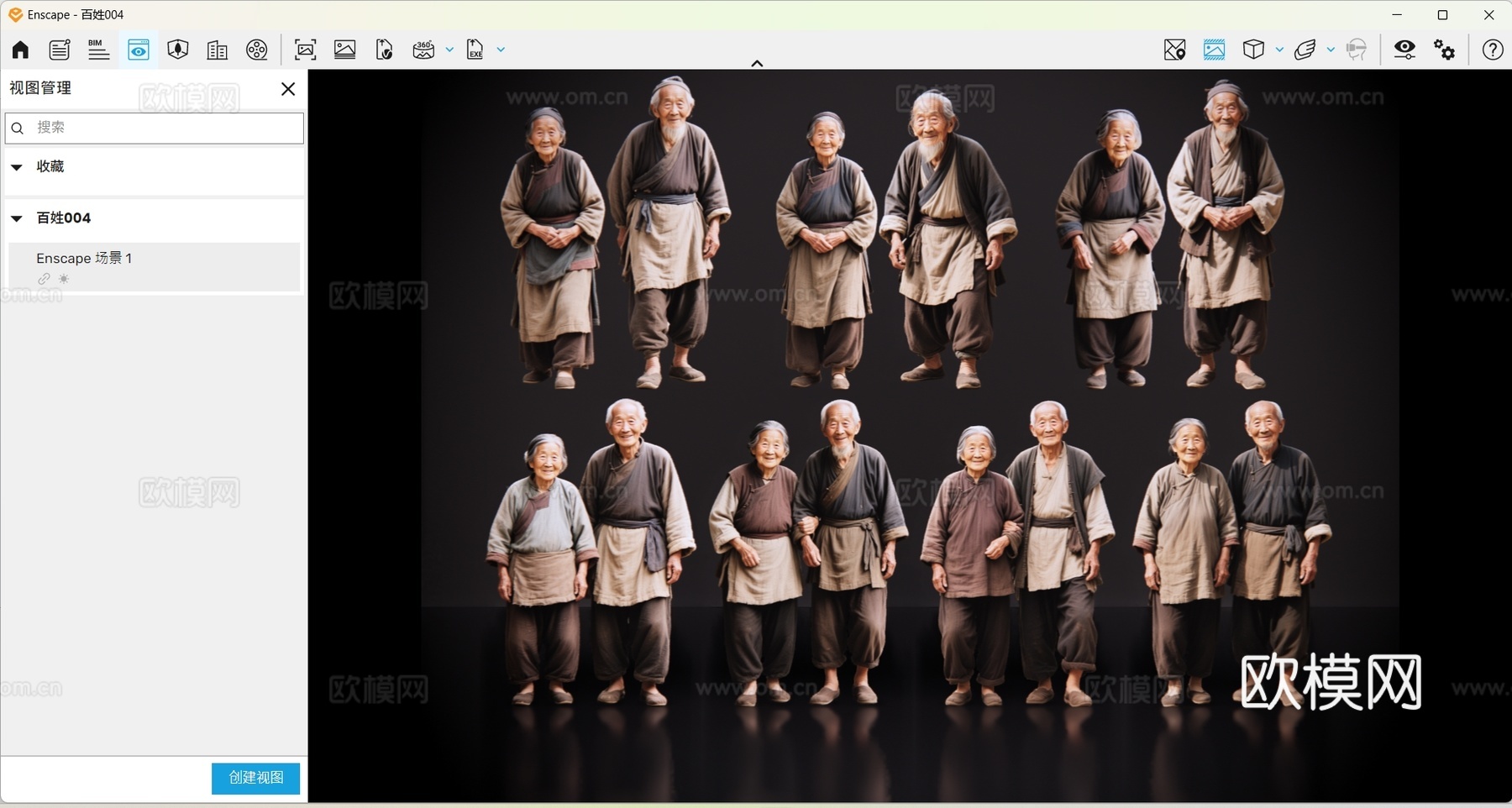Select the Enscape 场景 1 view

click(154, 267)
